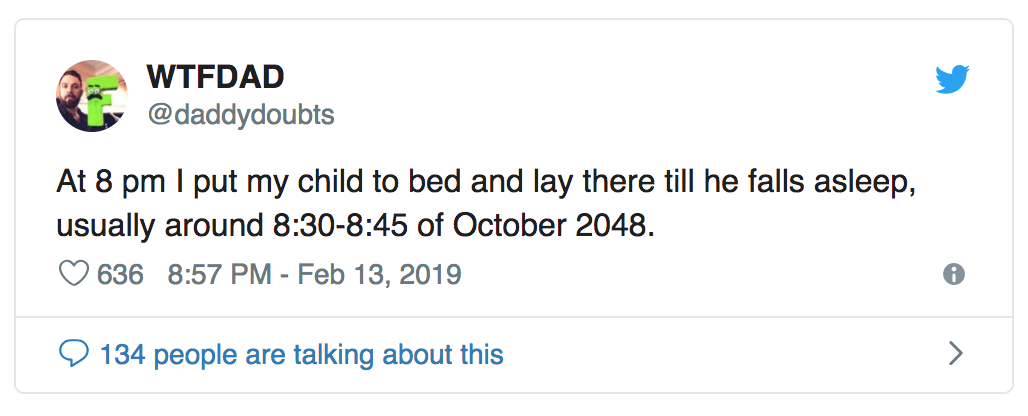Visit the WTFDAD display name link
Viewport: 1028px width, 416px height.
pos(216,77)
